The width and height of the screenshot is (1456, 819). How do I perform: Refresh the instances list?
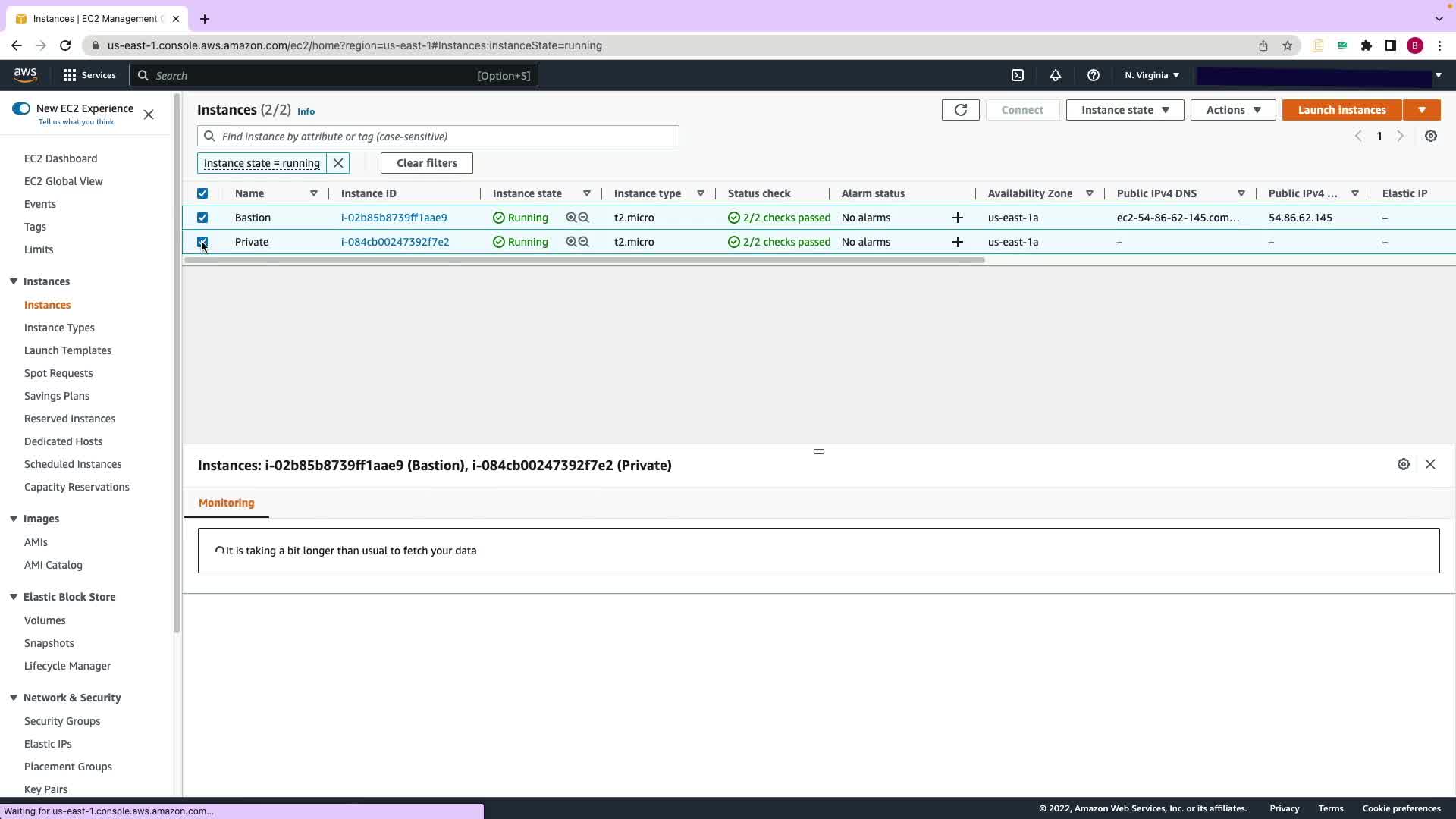point(960,110)
